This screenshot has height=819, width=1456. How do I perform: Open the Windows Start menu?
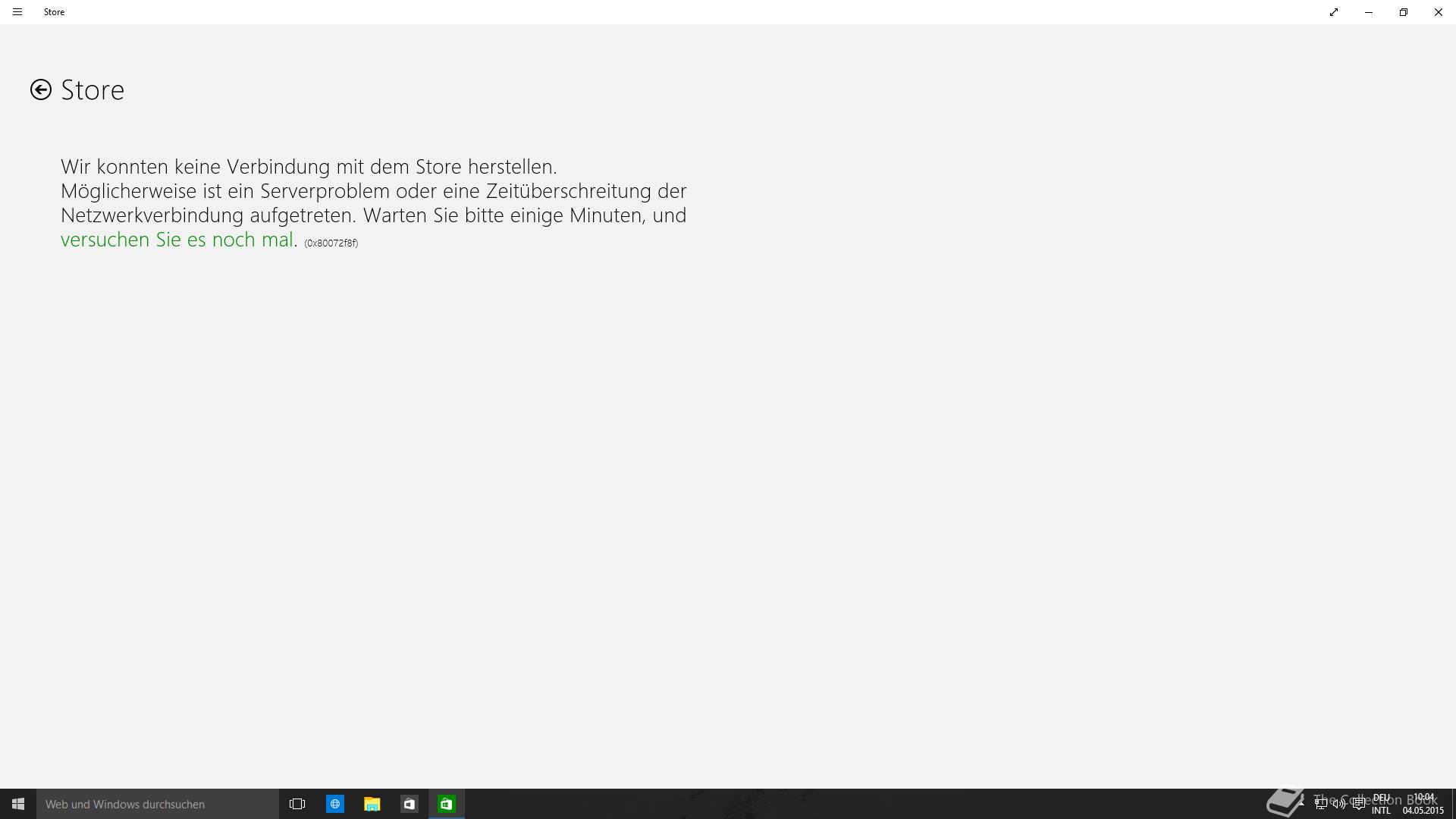[x=18, y=804]
